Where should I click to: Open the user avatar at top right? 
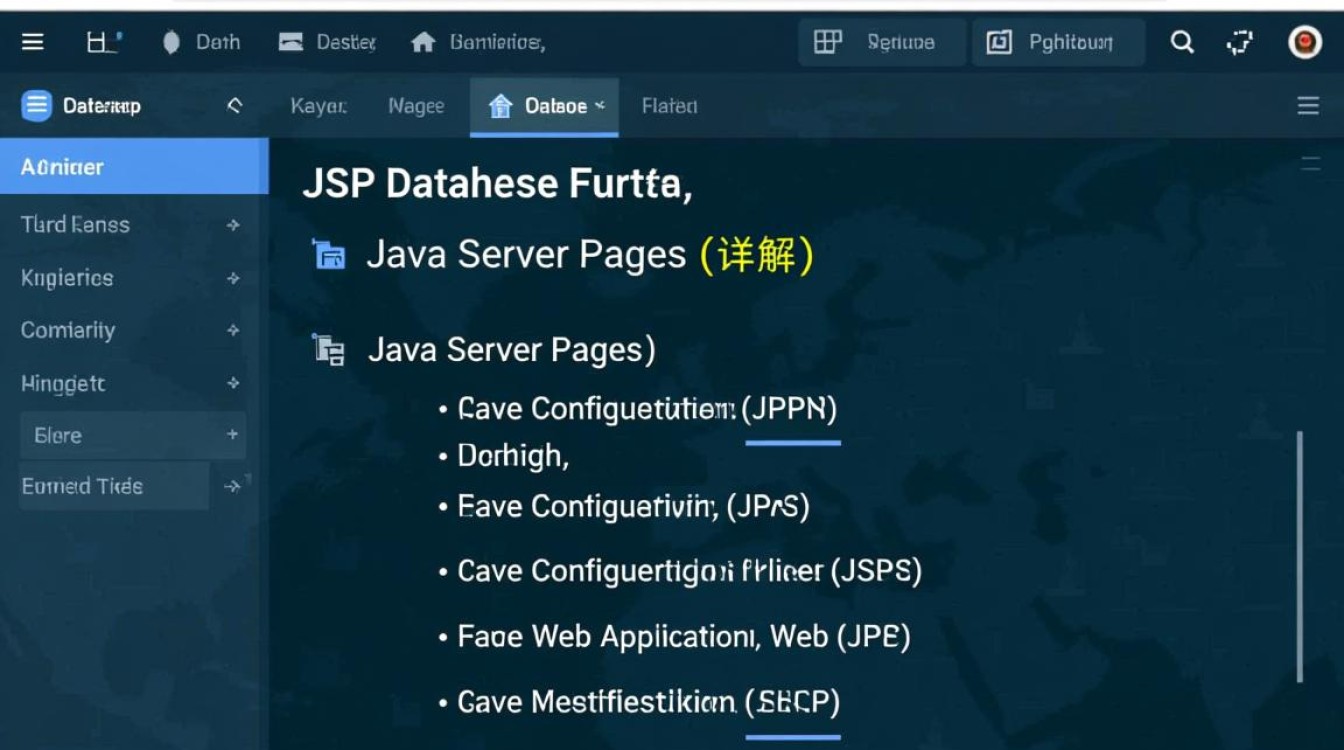tap(1305, 42)
